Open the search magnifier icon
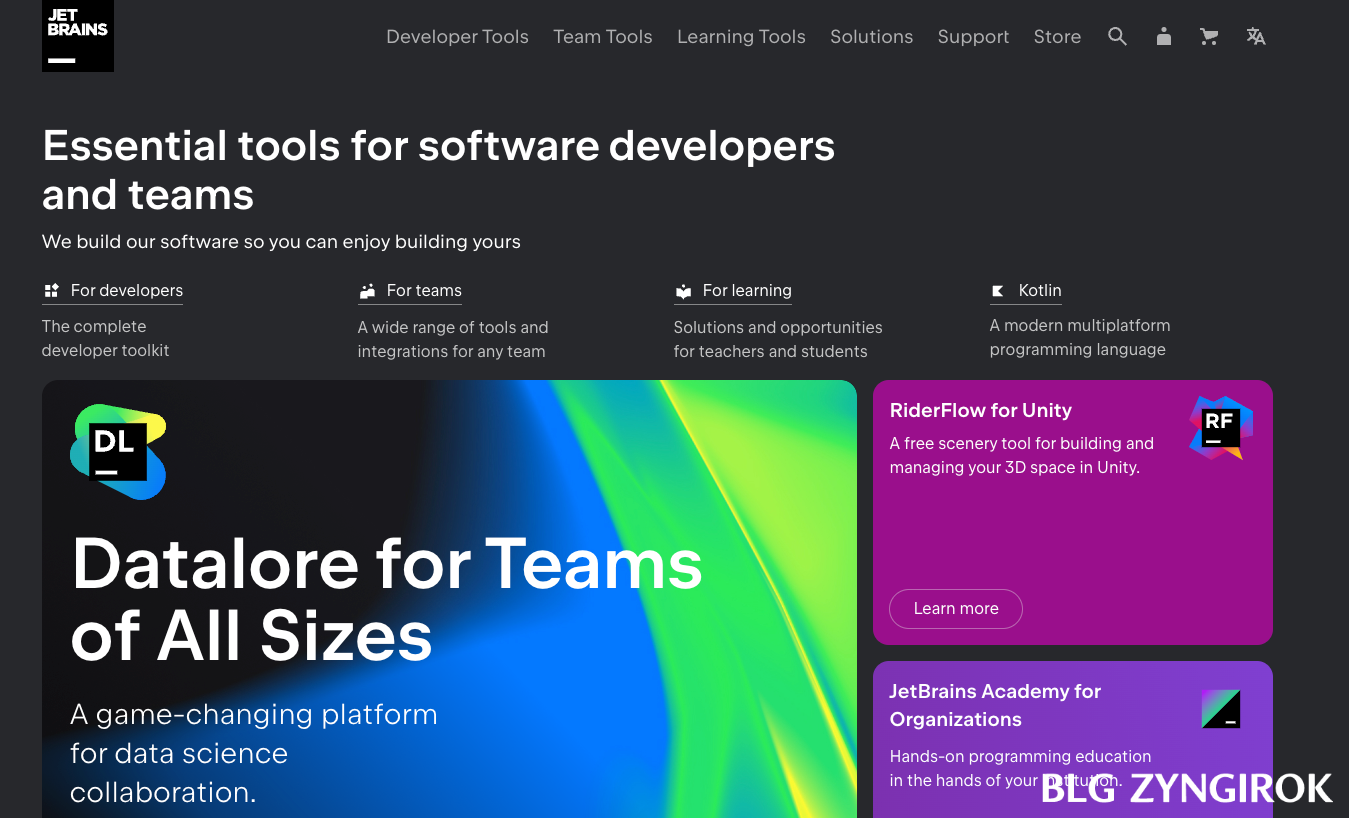The height and width of the screenshot is (818, 1349). click(1117, 36)
